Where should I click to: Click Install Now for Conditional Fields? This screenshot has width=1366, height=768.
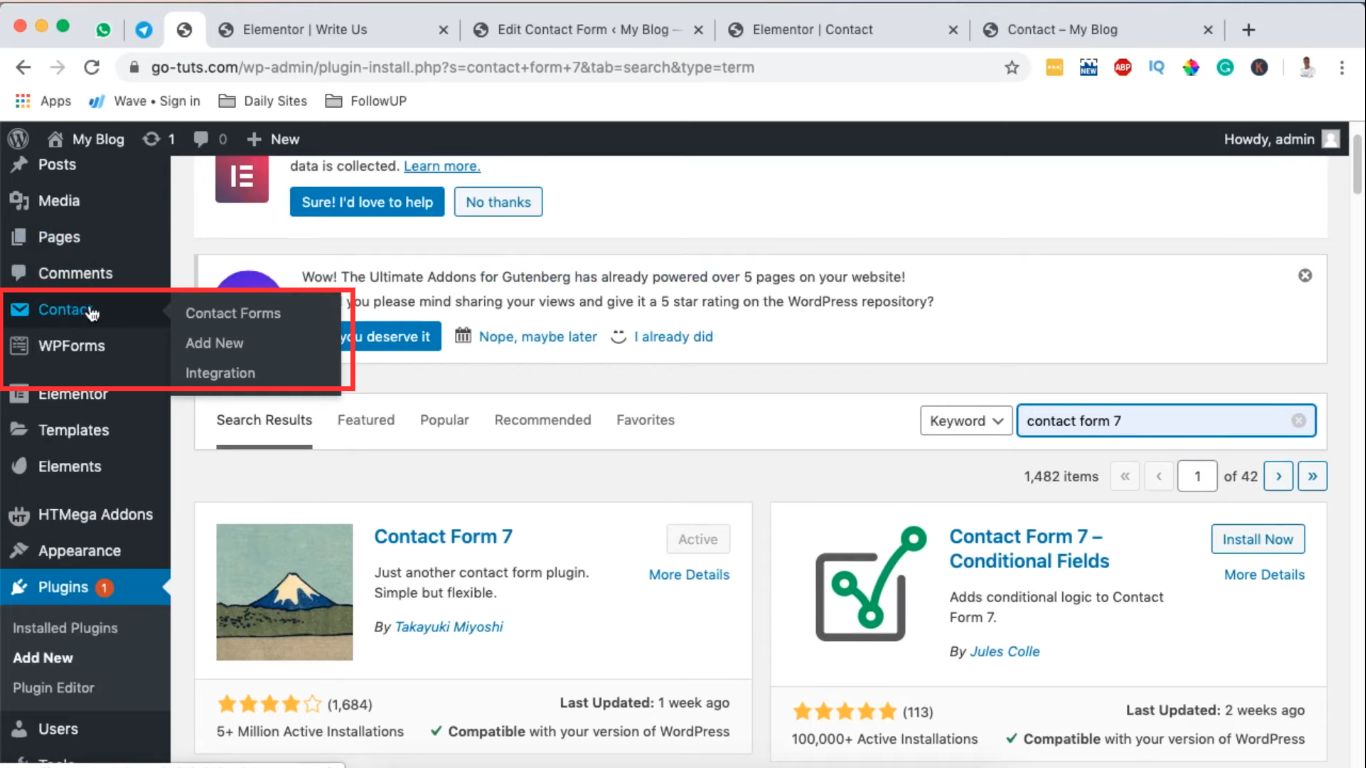coord(1258,539)
